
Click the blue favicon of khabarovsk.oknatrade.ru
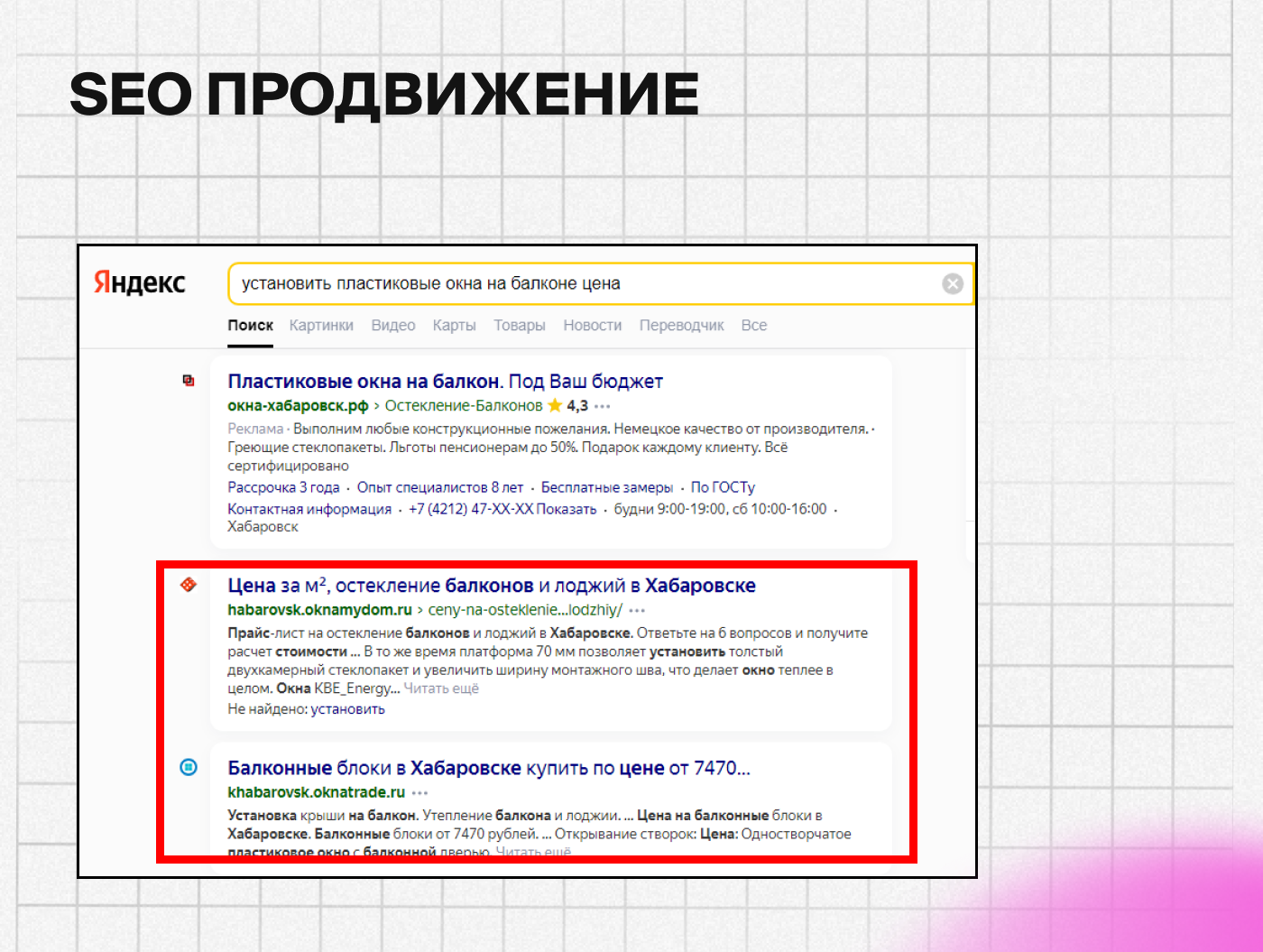click(189, 767)
